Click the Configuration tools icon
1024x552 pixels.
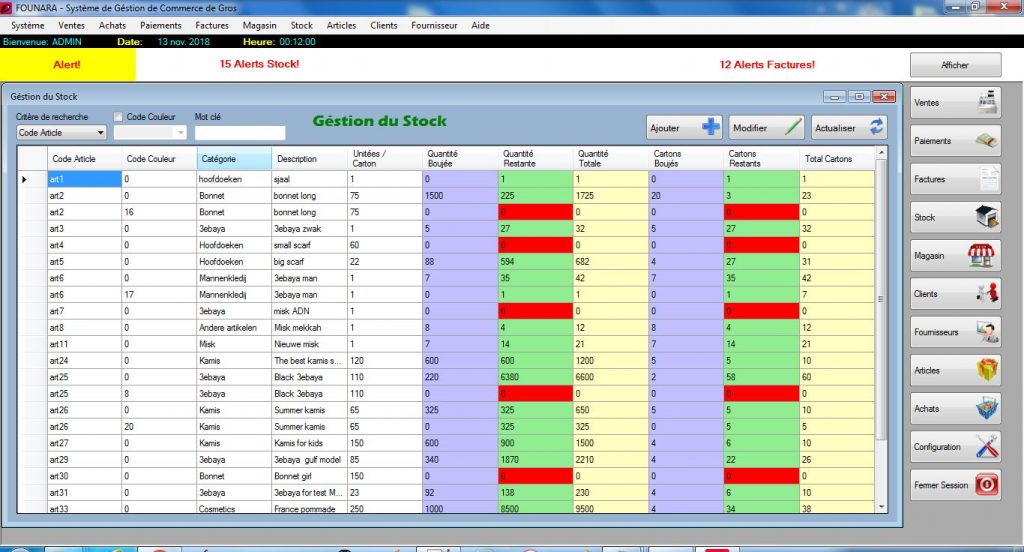[x=986, y=446]
